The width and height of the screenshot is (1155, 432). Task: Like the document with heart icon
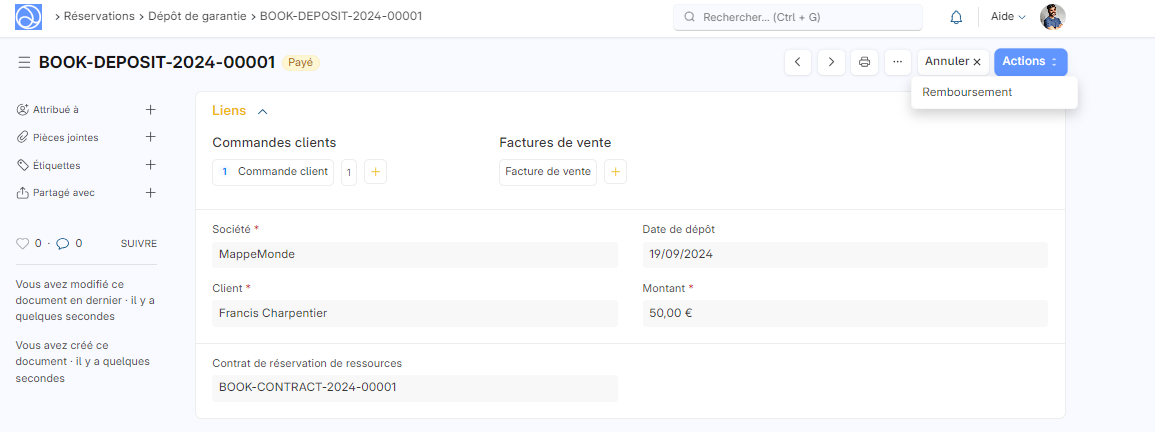pyautogui.click(x=22, y=243)
